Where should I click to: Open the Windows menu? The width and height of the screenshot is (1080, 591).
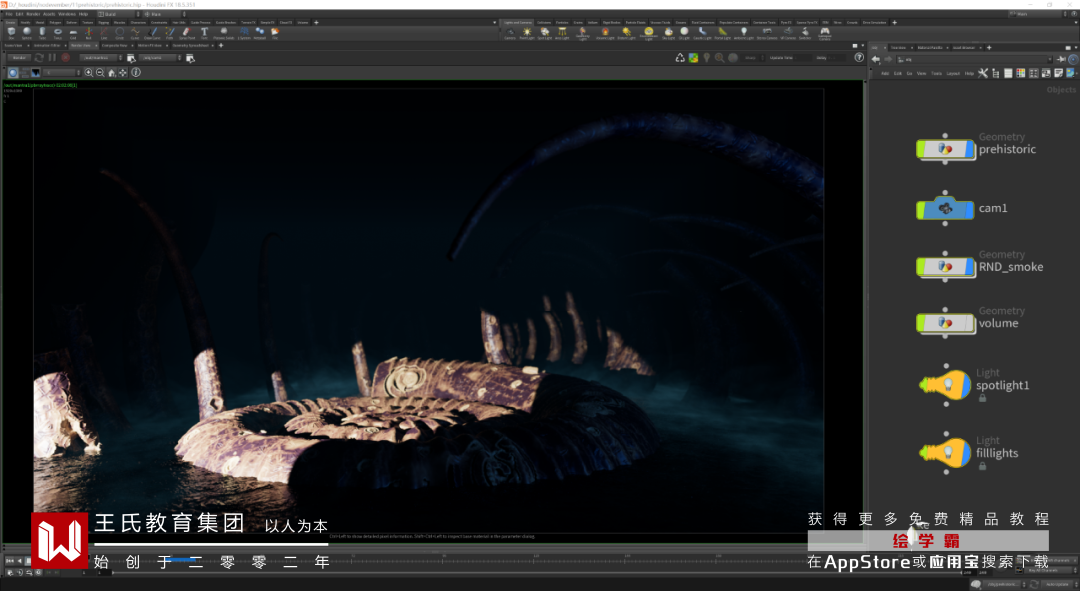point(67,14)
